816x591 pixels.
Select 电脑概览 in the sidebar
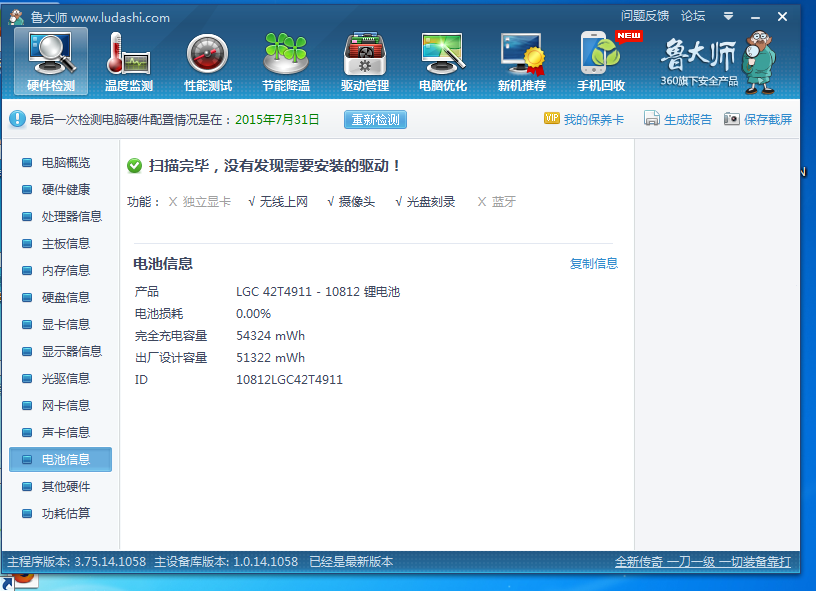pos(61,163)
